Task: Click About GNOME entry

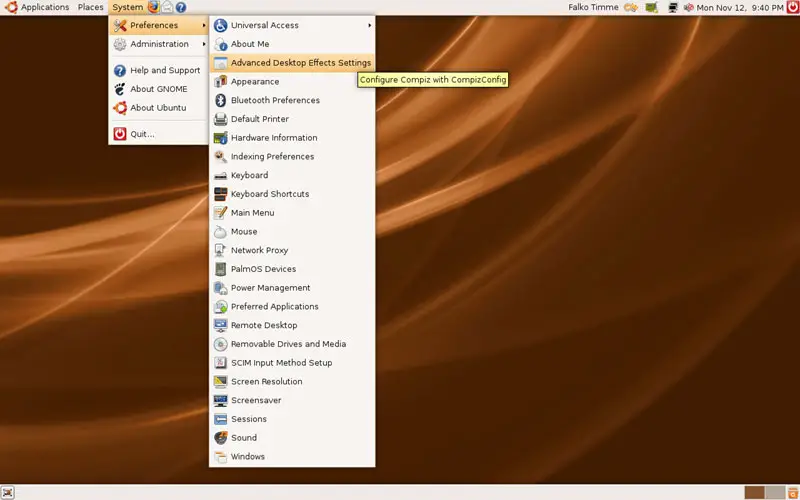Action: click(x=159, y=89)
